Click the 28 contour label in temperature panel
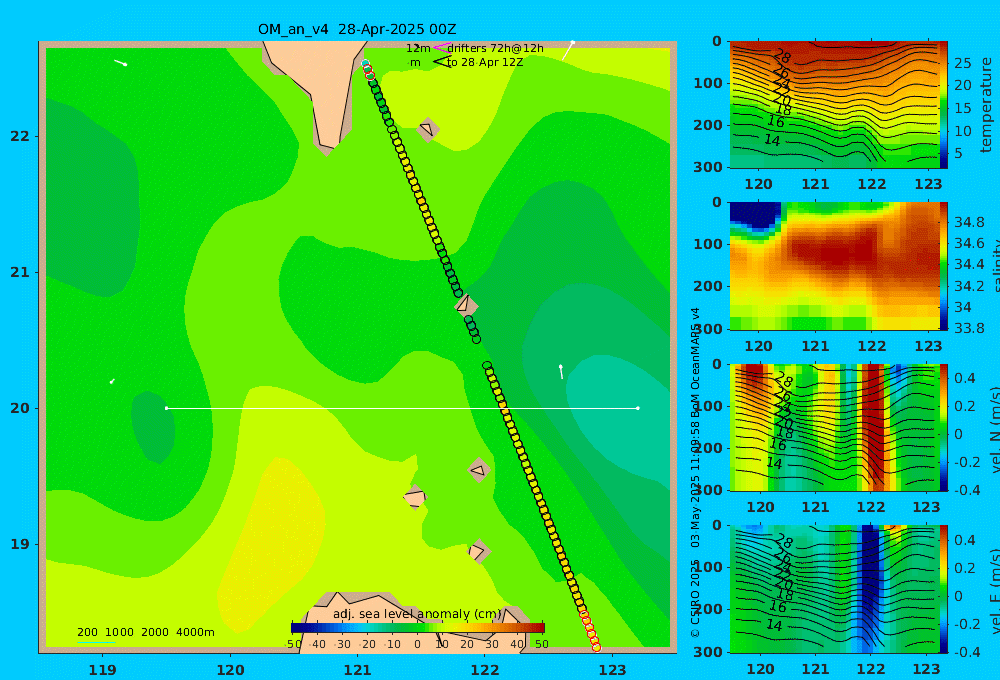This screenshot has width=1000, height=680. pos(781,56)
